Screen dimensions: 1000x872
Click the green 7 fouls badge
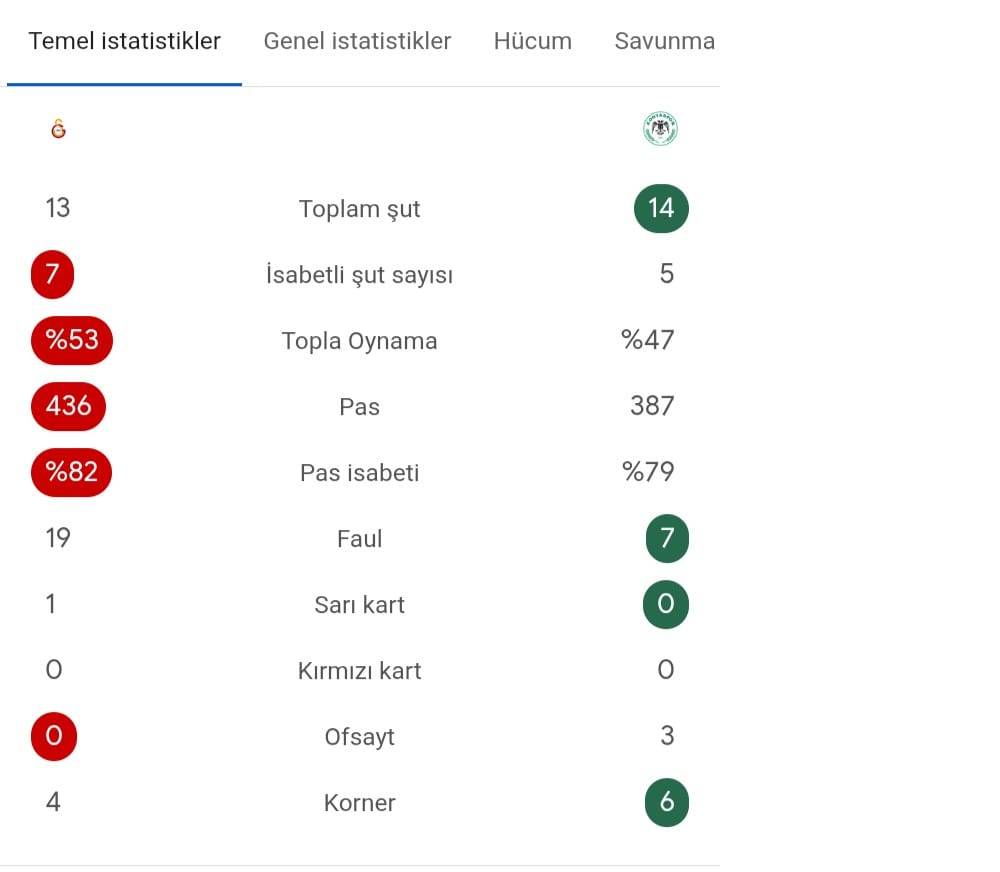pos(667,539)
